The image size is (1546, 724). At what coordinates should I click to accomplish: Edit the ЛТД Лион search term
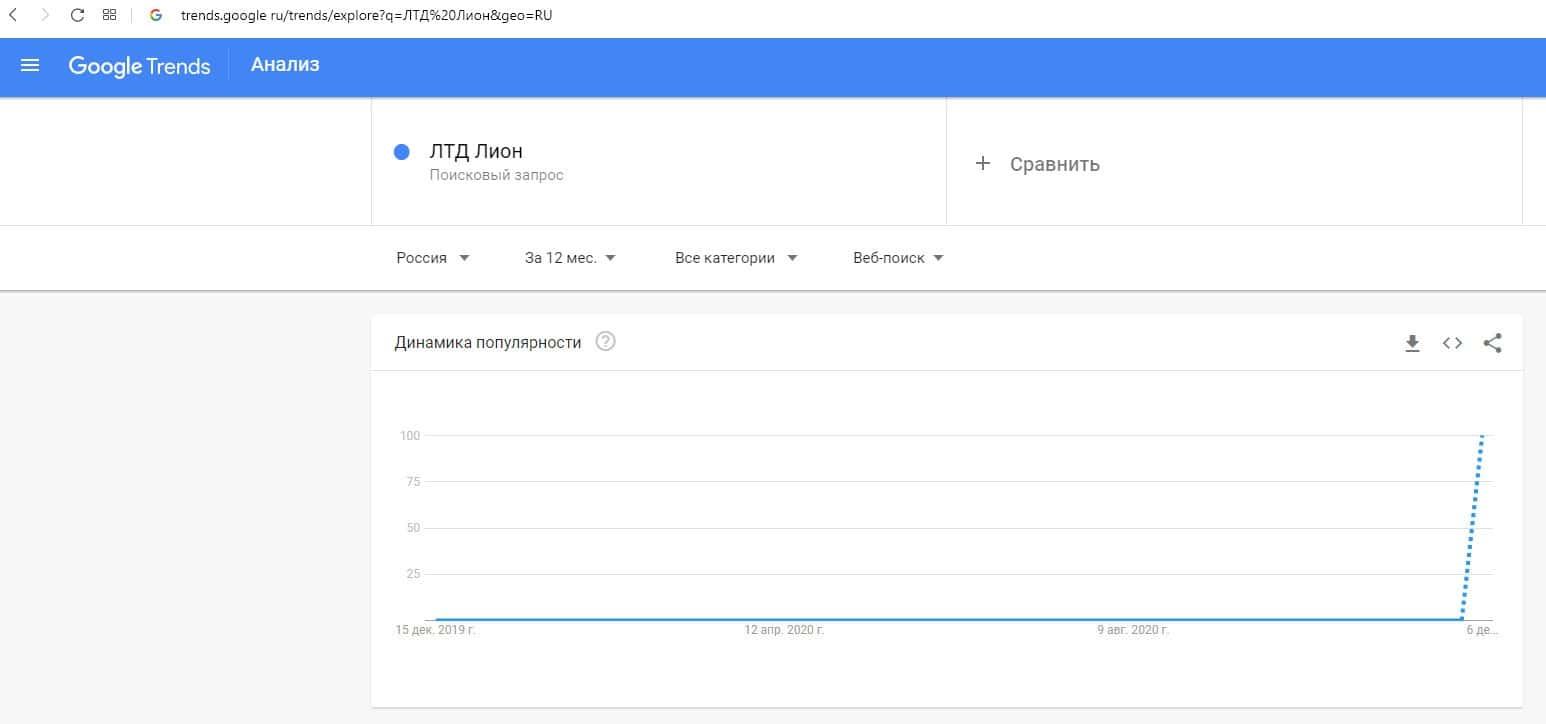click(x=476, y=152)
